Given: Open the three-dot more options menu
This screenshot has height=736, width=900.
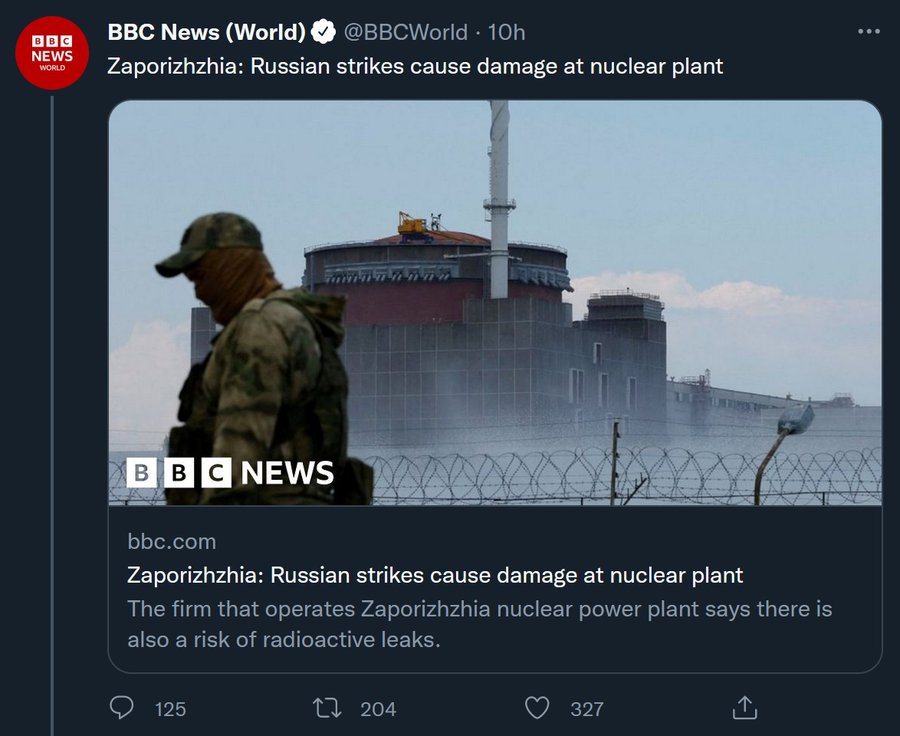Looking at the screenshot, I should (869, 32).
